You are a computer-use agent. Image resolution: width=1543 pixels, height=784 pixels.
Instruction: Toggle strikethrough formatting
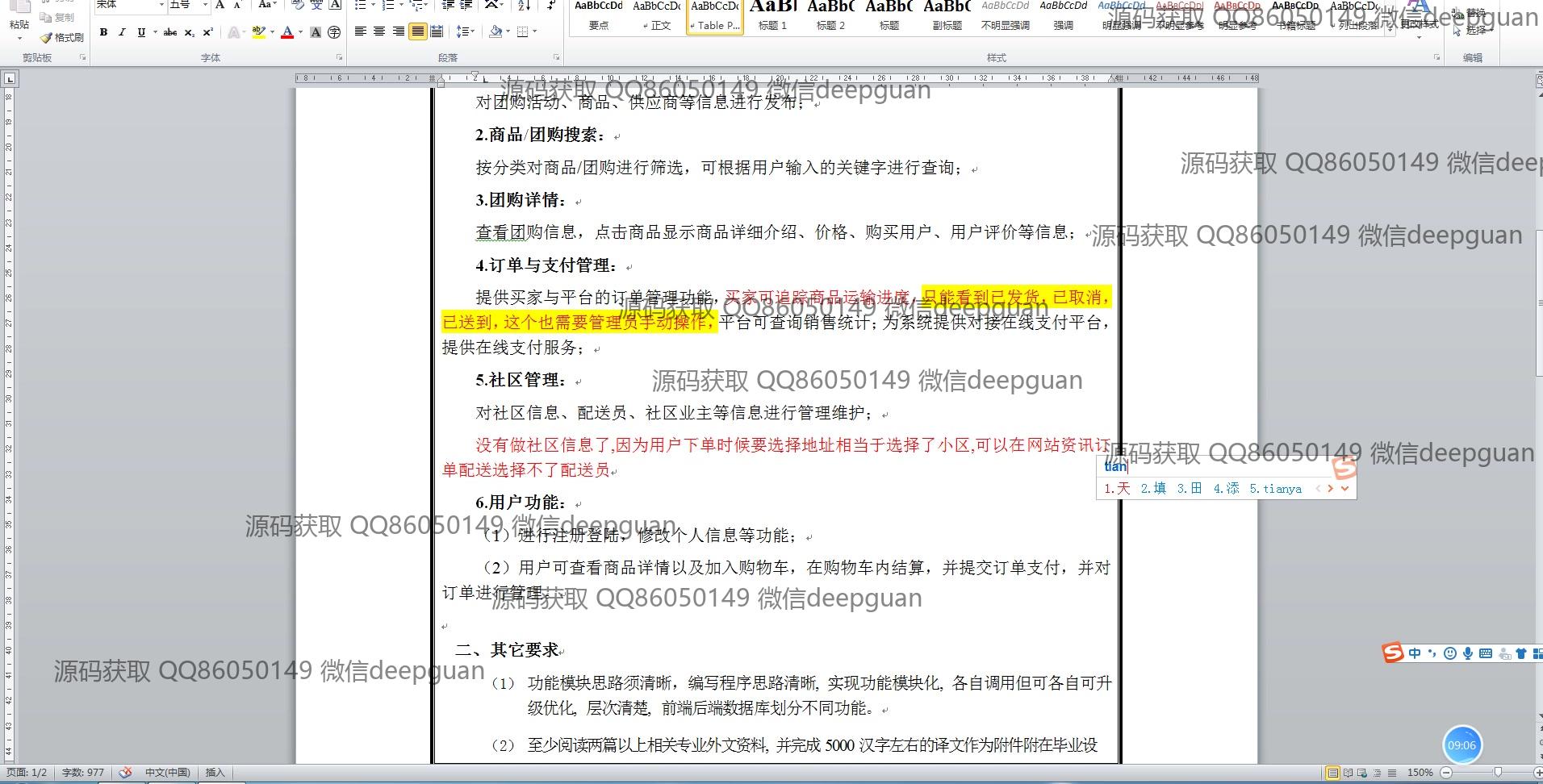tap(169, 32)
